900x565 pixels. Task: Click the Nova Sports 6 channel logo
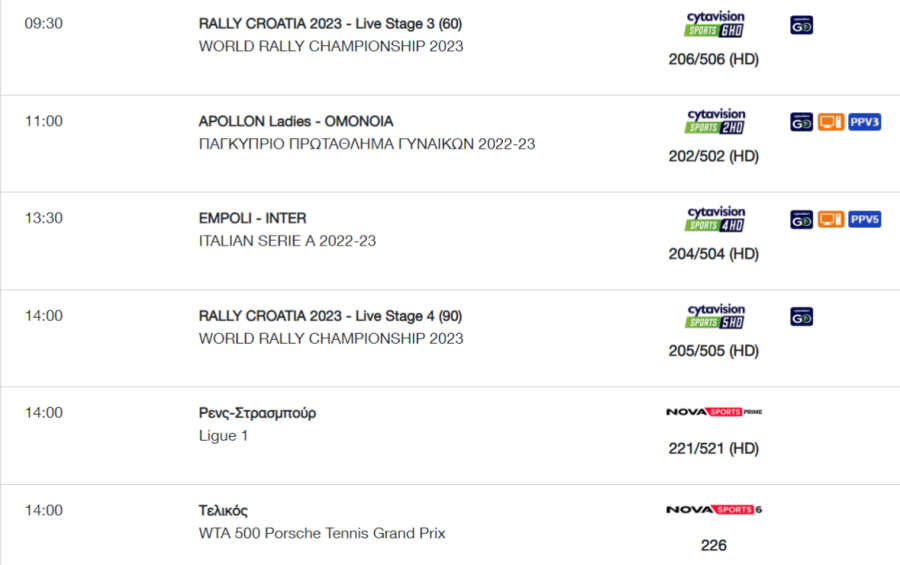point(714,509)
